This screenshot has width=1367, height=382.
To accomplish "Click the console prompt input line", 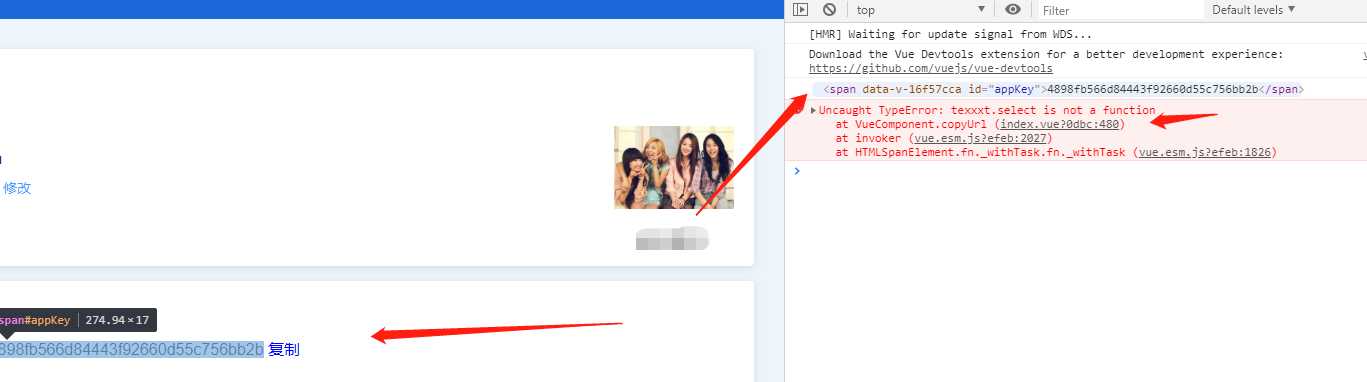I will coord(1080,171).
